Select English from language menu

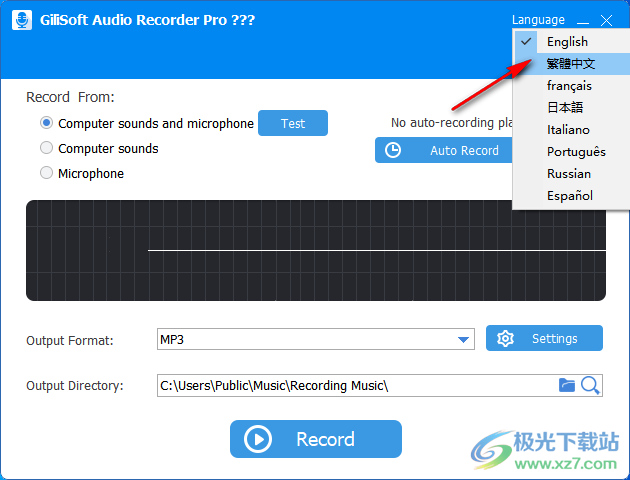coord(571,42)
